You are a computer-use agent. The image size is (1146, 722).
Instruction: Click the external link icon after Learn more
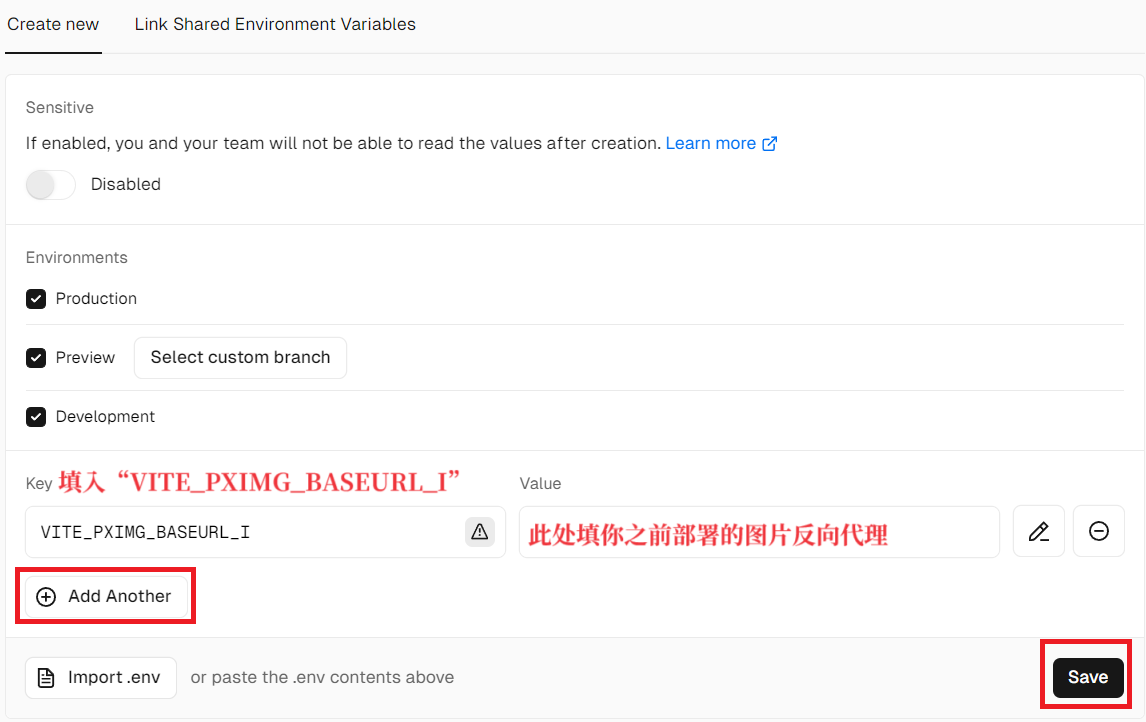tap(770, 144)
